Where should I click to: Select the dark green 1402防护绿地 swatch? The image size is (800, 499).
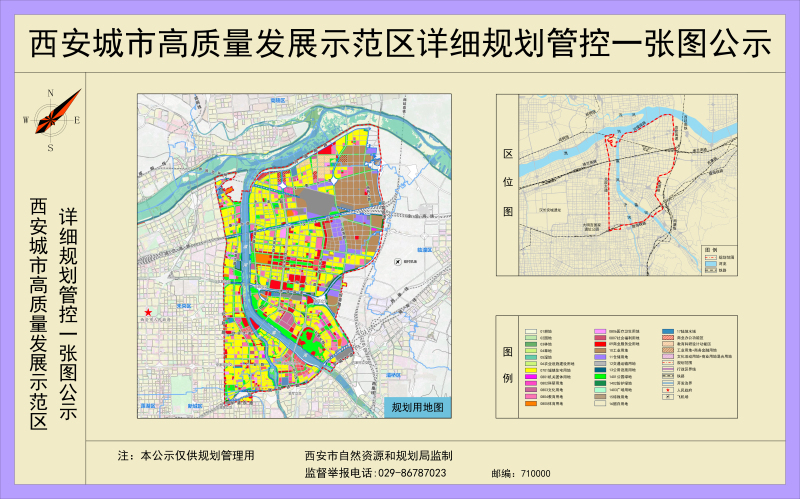[600, 383]
